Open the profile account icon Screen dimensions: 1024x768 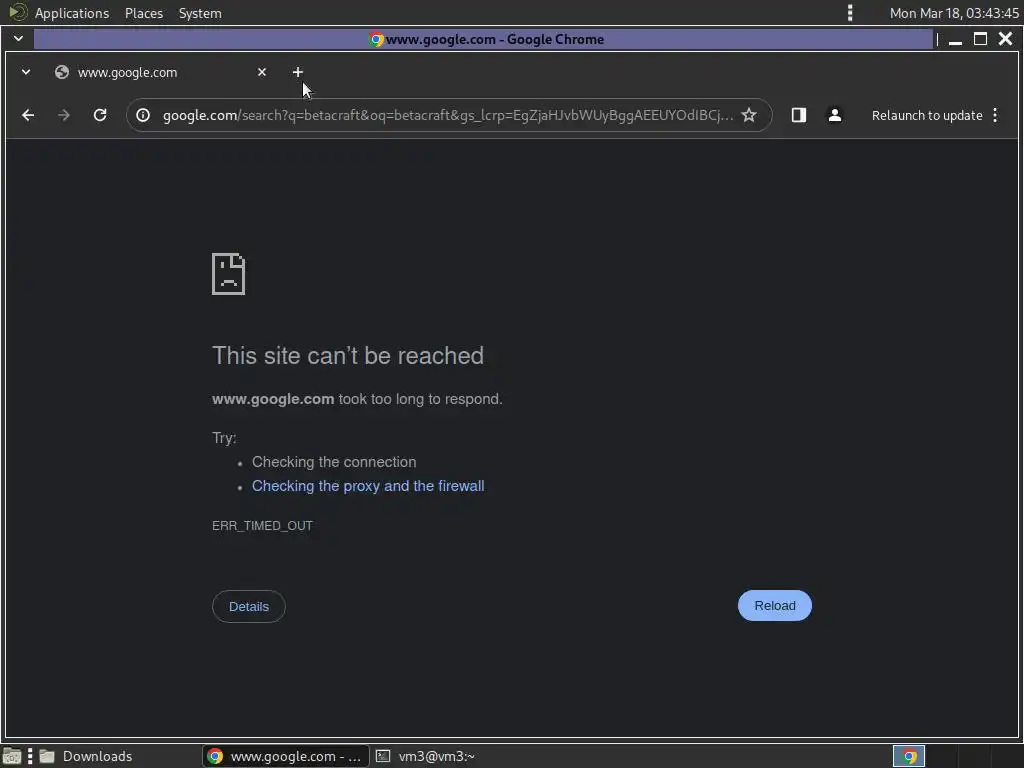point(835,116)
